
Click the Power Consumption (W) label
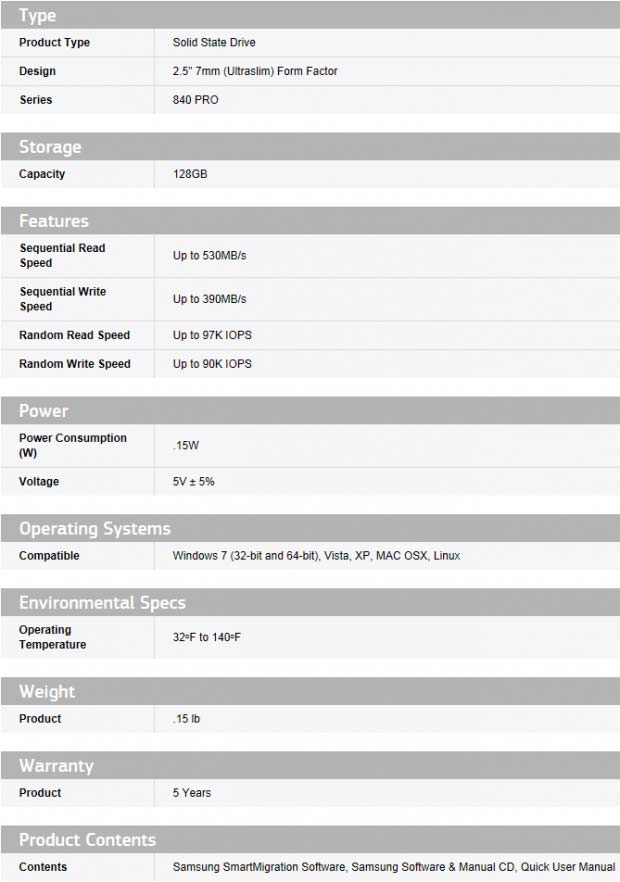(x=73, y=445)
